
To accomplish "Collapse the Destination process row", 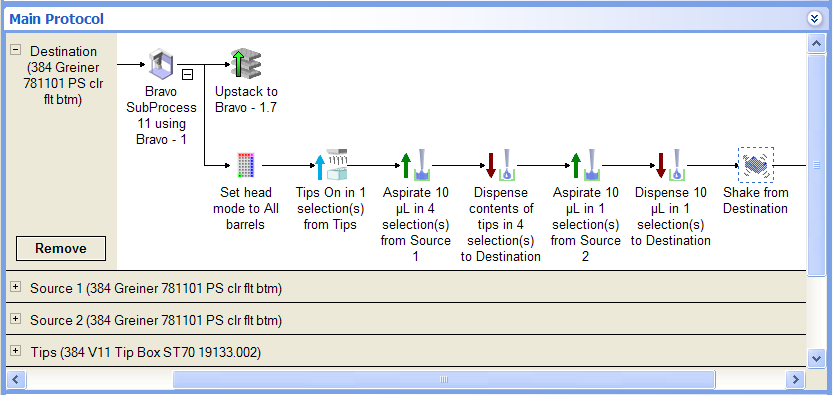I will click(16, 50).
